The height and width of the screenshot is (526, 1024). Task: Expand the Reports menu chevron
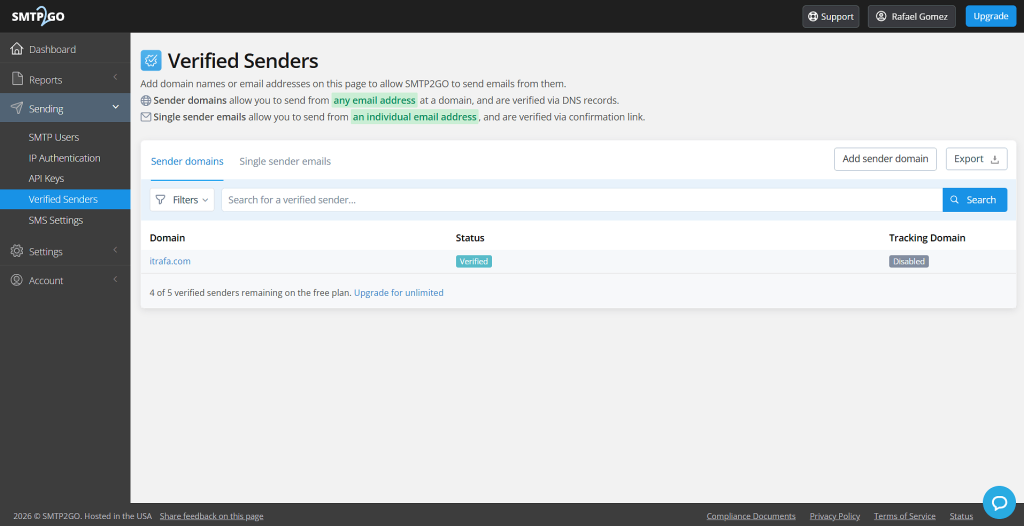click(x=115, y=78)
